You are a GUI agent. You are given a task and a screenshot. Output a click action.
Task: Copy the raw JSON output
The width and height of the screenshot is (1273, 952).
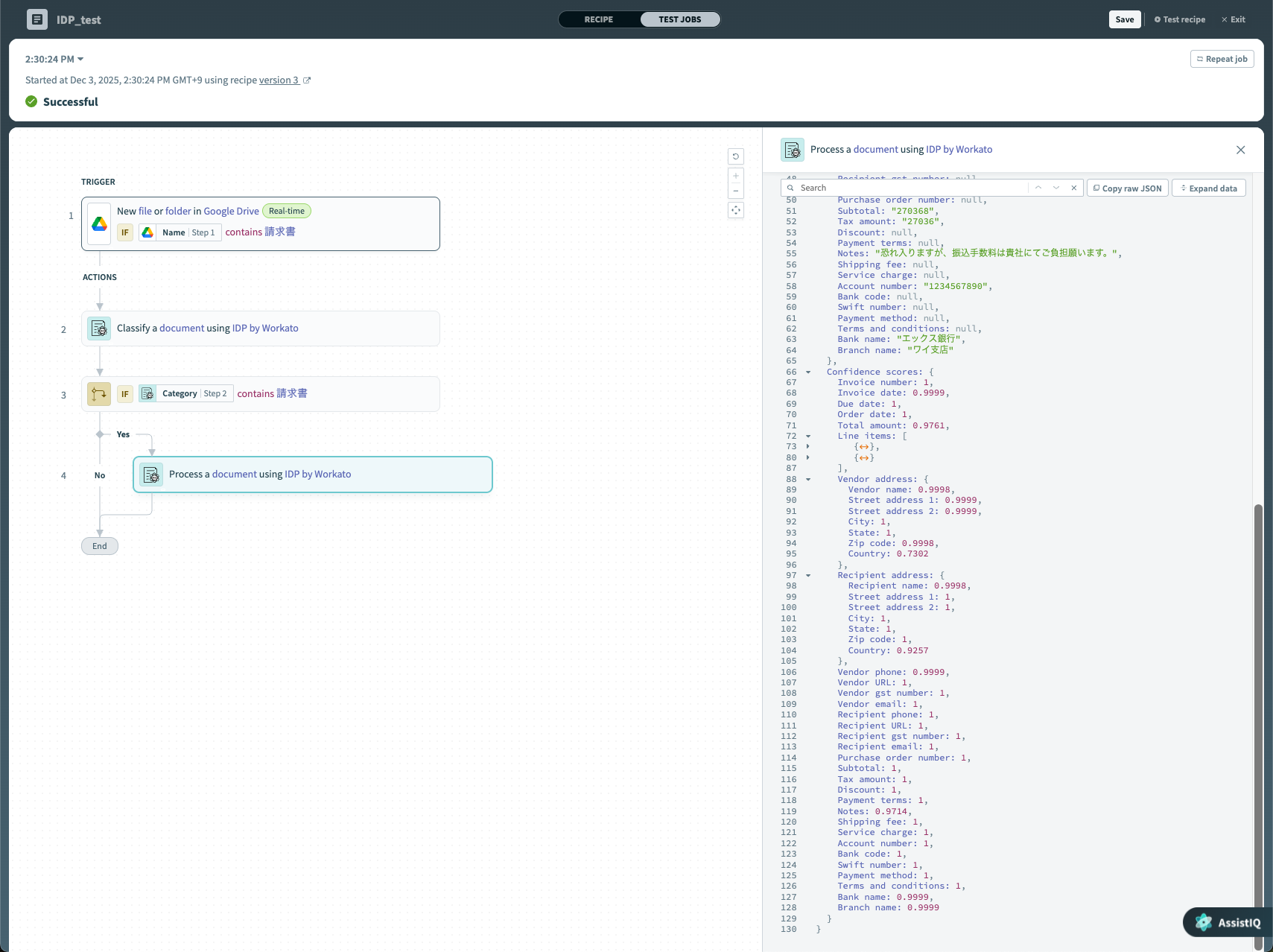pyautogui.click(x=1128, y=188)
